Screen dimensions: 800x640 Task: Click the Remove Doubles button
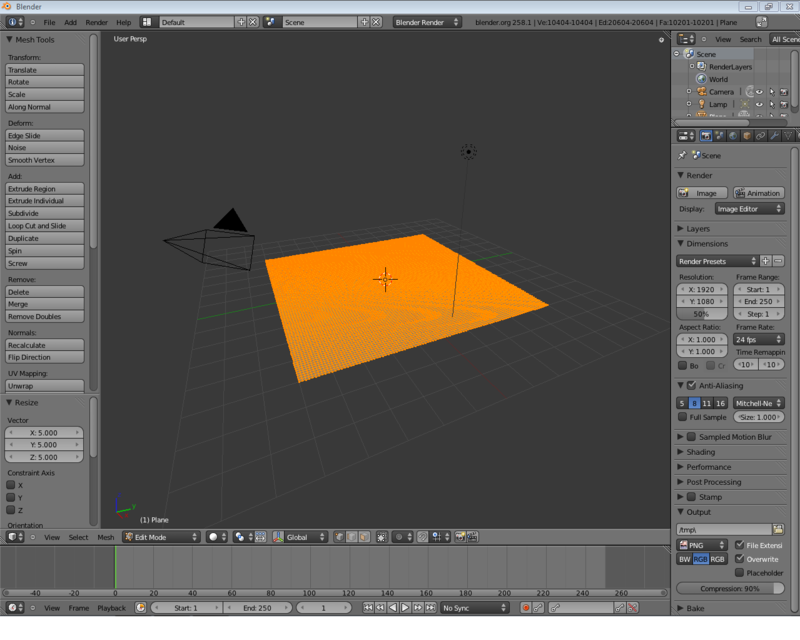[x=44, y=316]
